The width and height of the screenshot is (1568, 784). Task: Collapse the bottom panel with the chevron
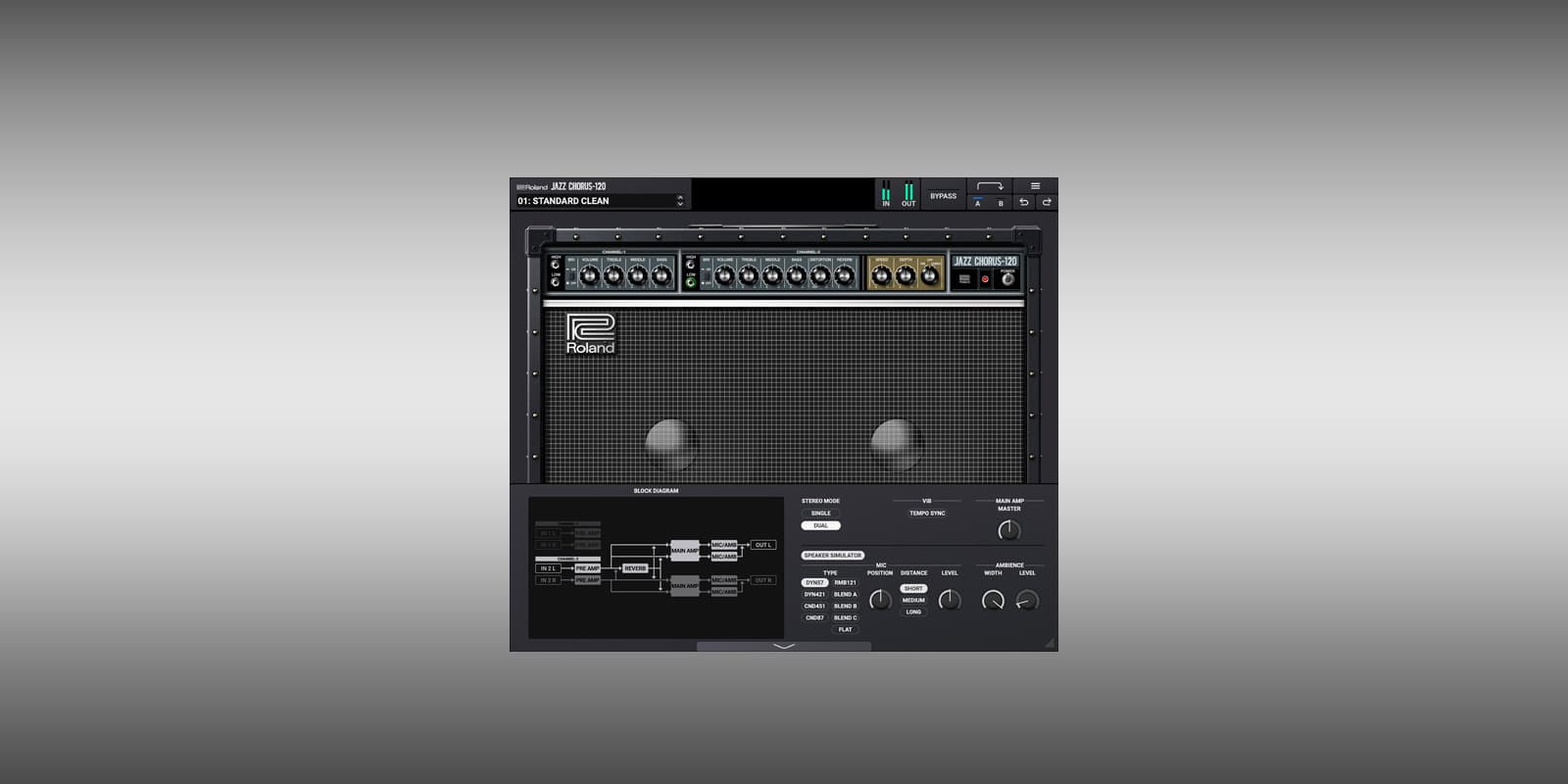(784, 647)
